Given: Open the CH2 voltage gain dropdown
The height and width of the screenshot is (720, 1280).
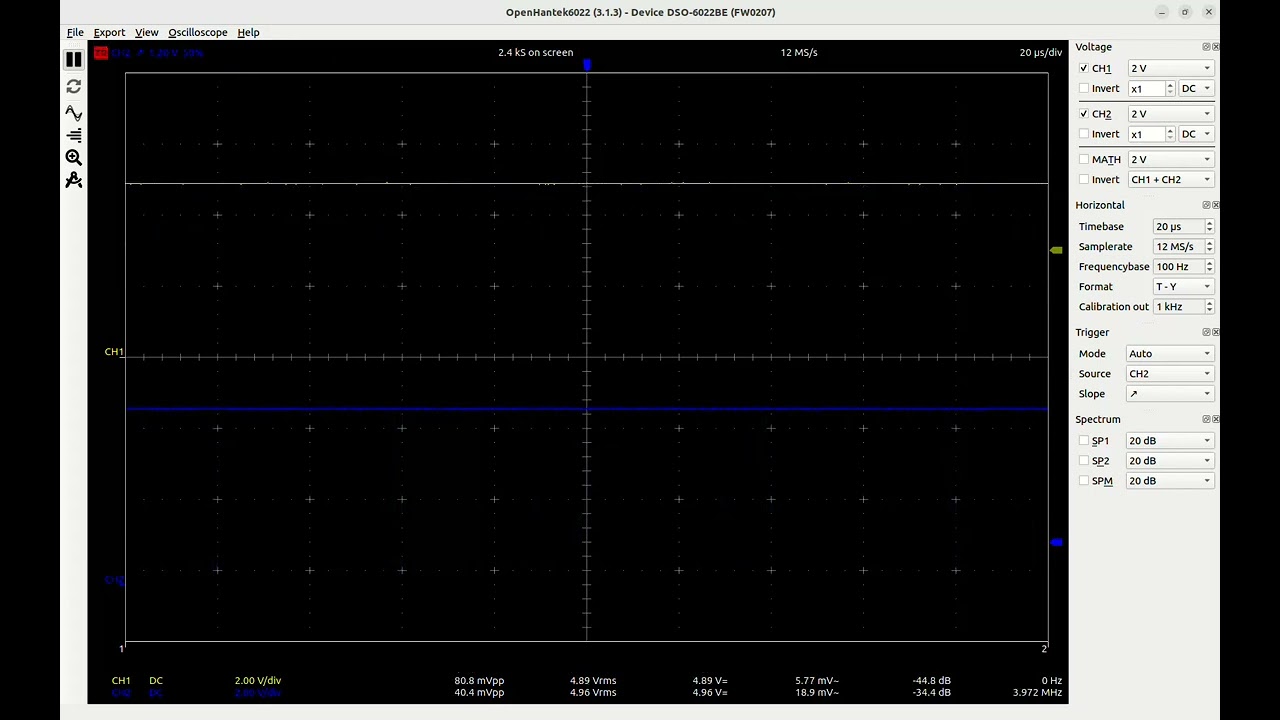Looking at the screenshot, I should 1170,114.
